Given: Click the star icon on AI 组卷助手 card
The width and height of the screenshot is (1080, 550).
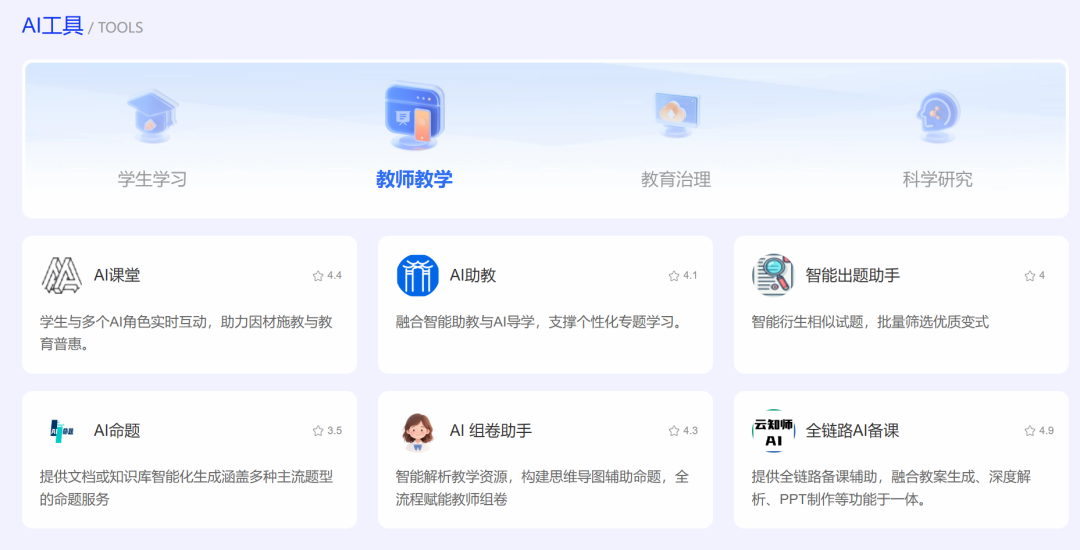Looking at the screenshot, I should point(674,431).
